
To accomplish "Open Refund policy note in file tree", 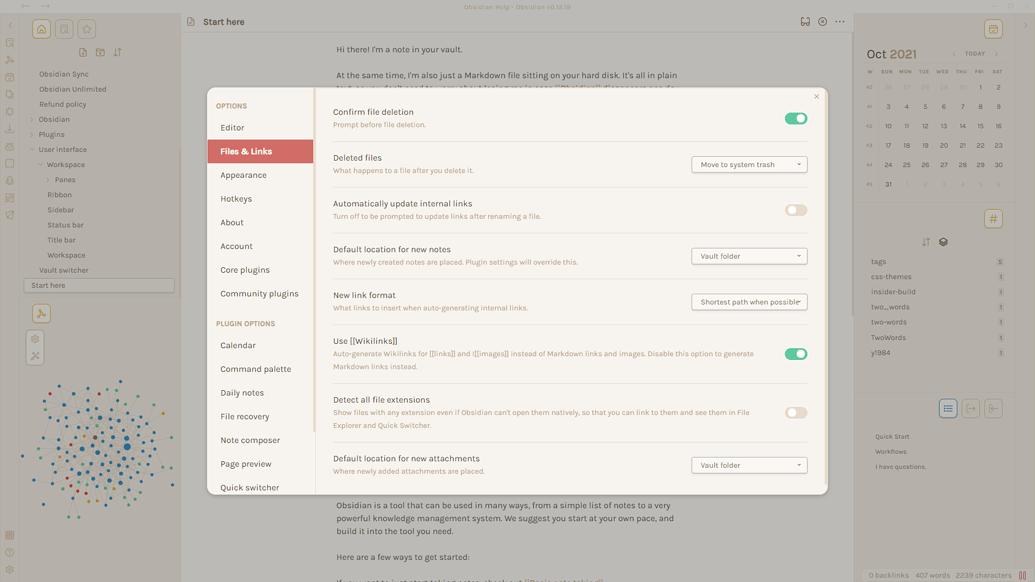I will tap(62, 104).
